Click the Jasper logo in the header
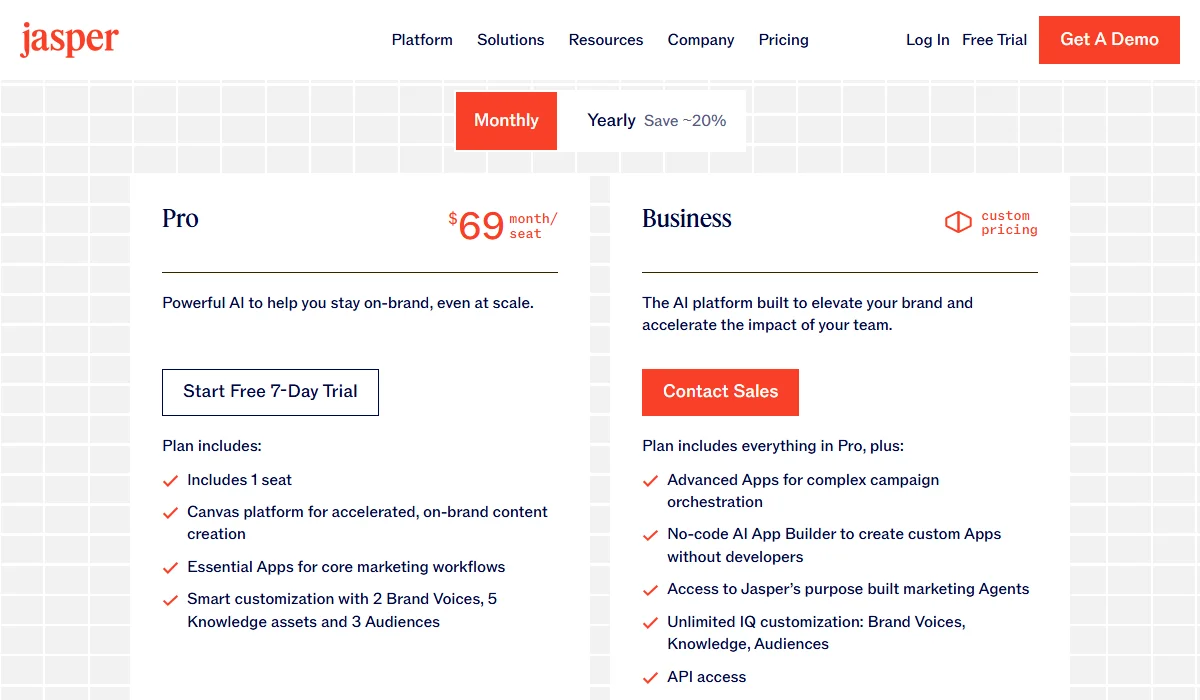1200x700 pixels. tap(68, 39)
